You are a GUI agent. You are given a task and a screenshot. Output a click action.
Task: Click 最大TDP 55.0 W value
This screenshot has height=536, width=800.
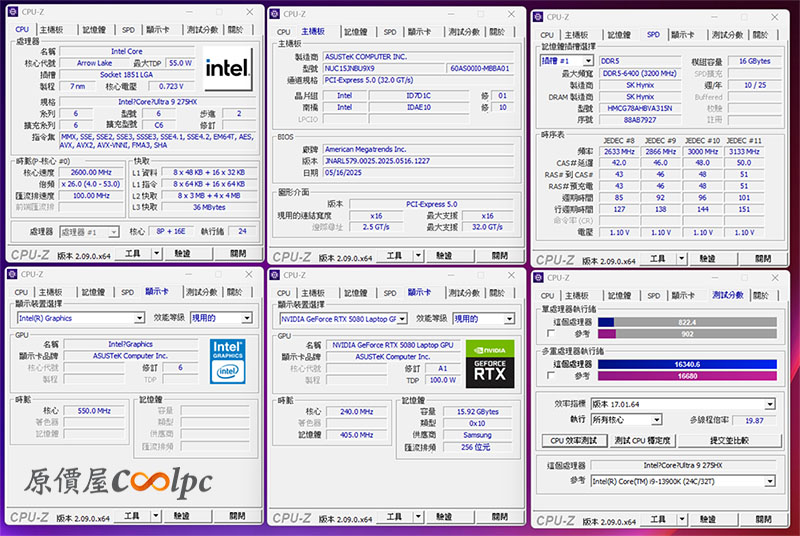click(x=181, y=63)
